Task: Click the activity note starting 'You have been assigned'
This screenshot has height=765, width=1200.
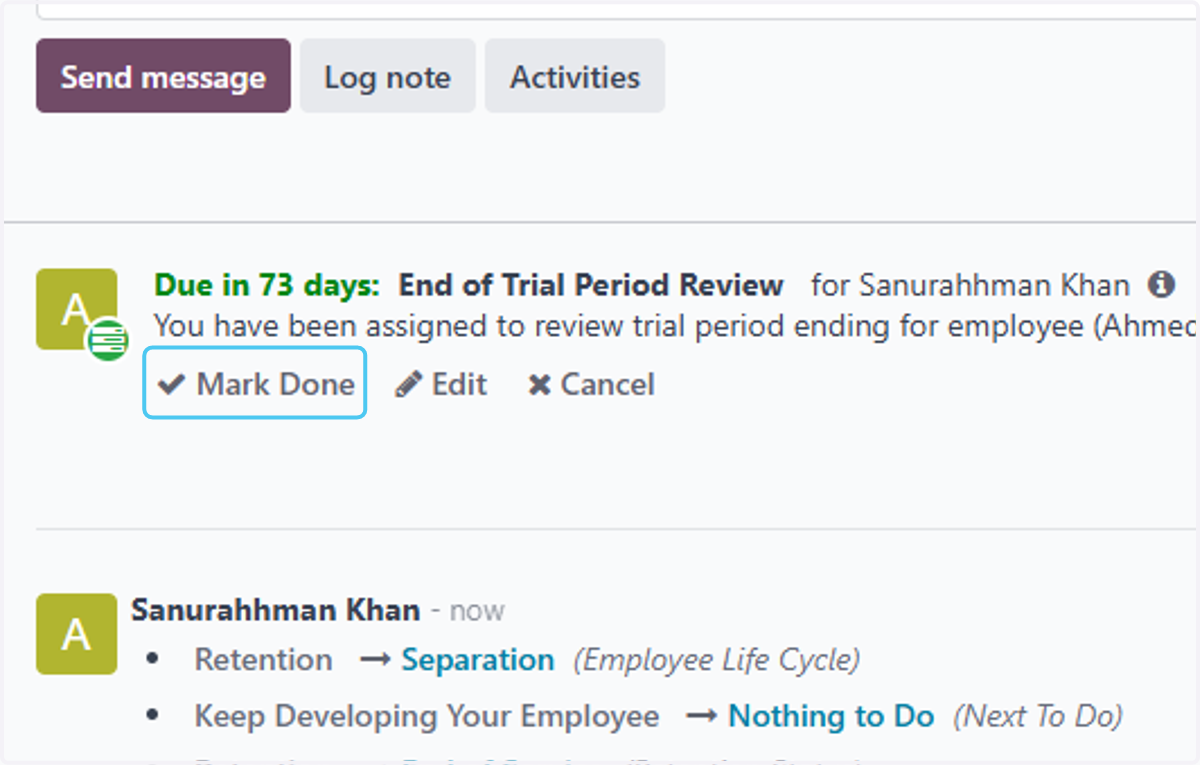Action: point(675,325)
